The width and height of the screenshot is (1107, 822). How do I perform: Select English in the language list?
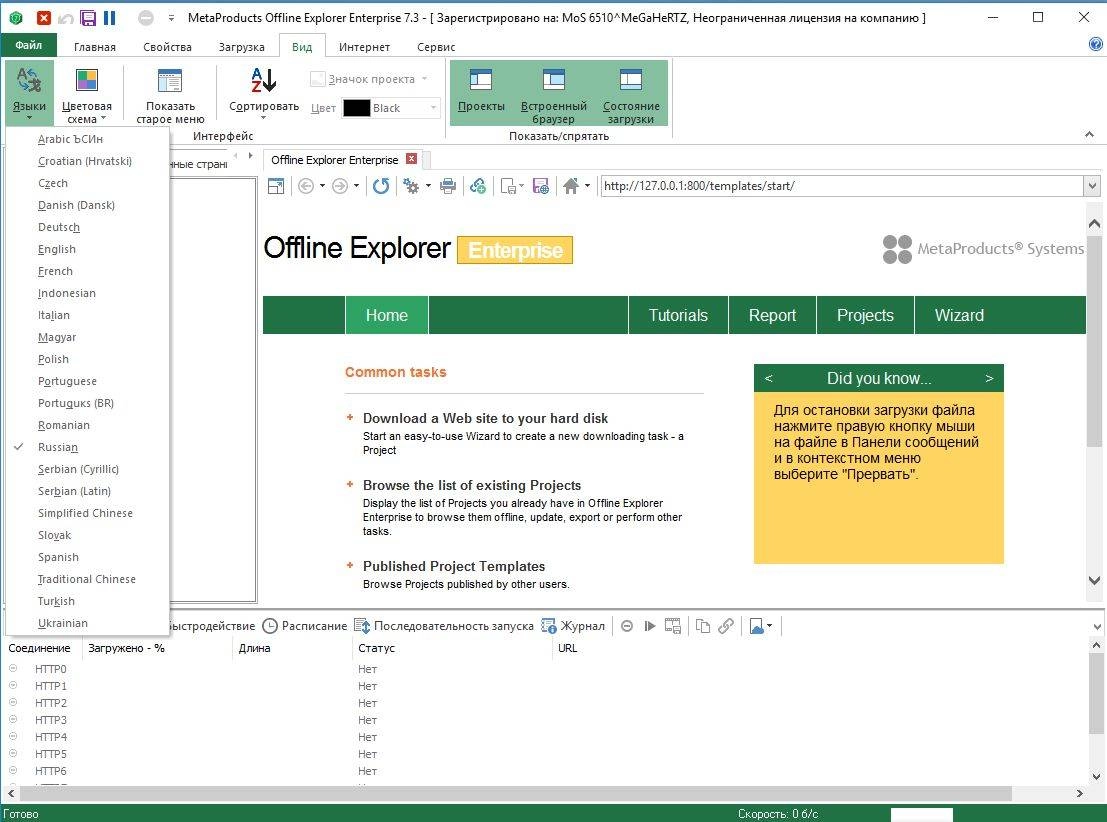pyautogui.click(x=88, y=249)
